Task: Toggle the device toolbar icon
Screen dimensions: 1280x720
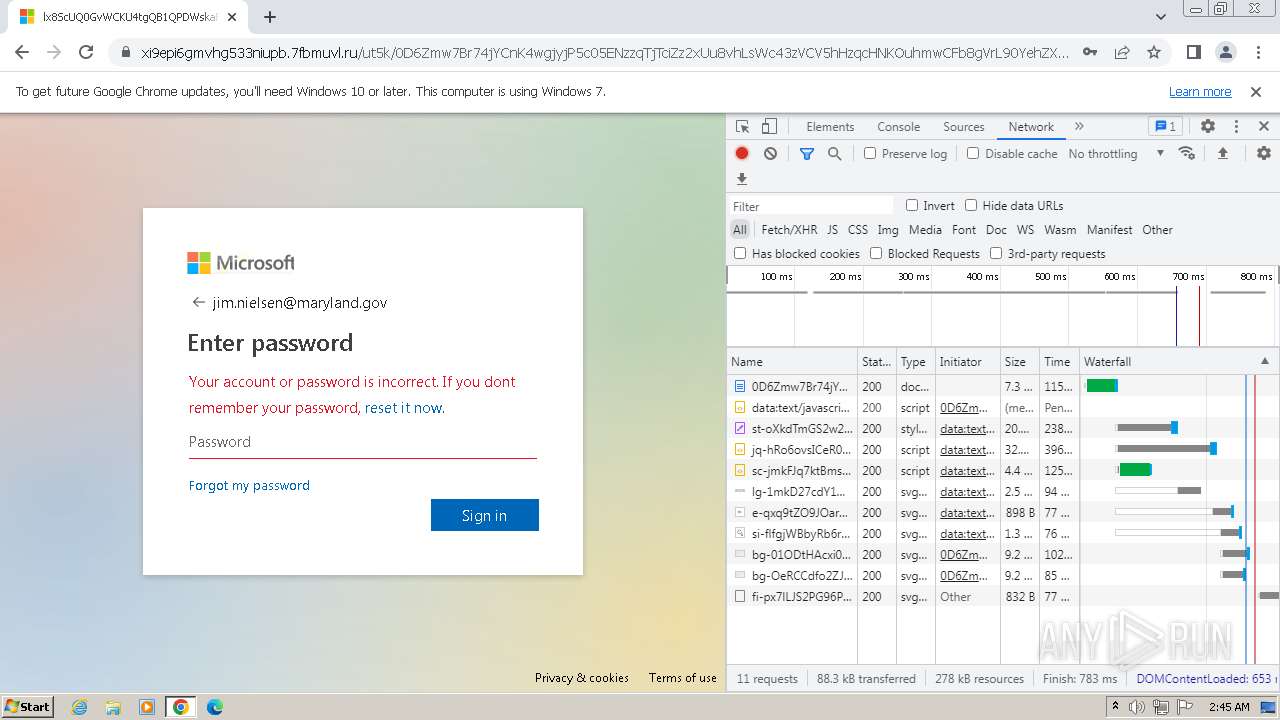Action: [x=769, y=127]
